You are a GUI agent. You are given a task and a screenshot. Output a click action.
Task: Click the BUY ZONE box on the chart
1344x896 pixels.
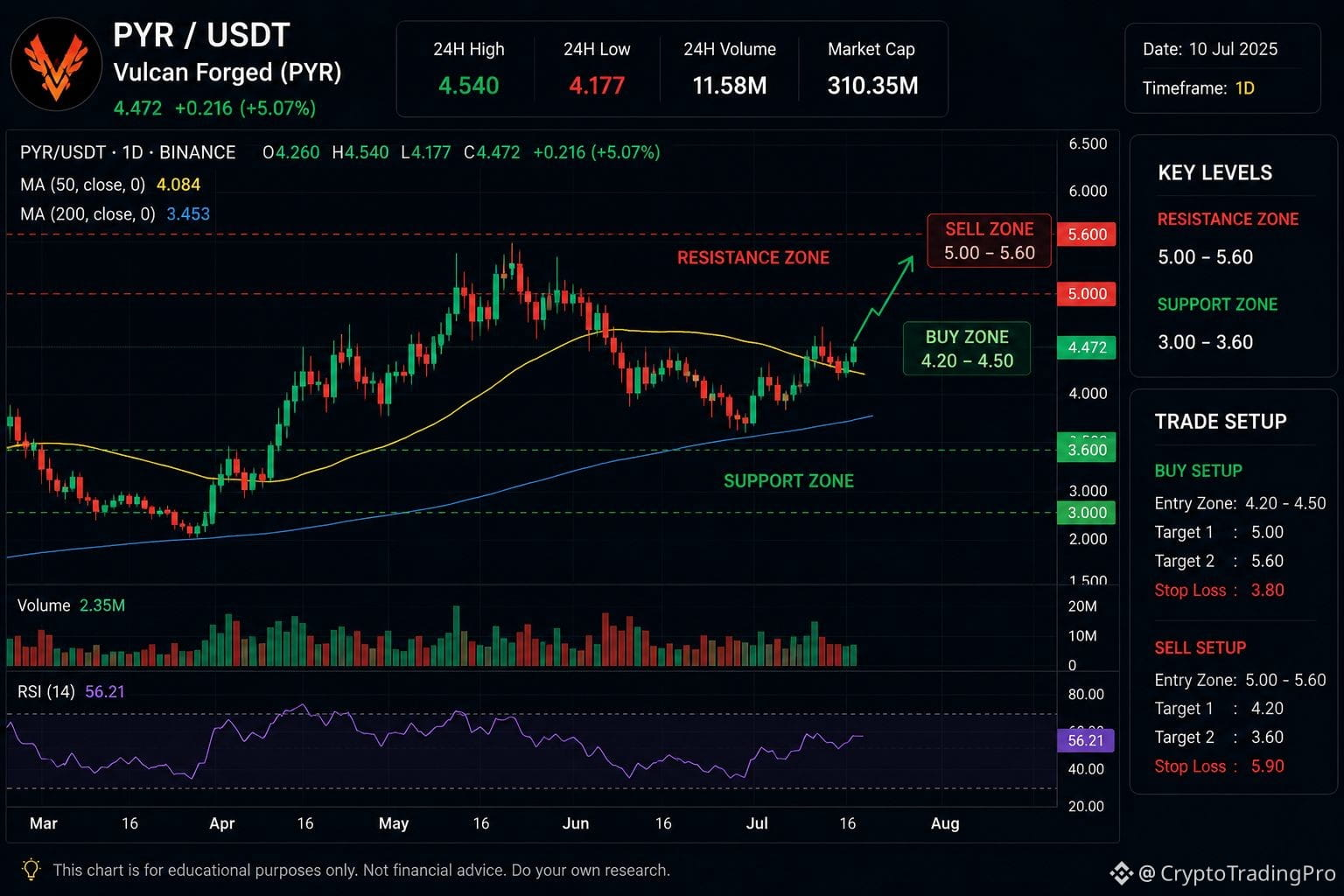[x=967, y=348]
